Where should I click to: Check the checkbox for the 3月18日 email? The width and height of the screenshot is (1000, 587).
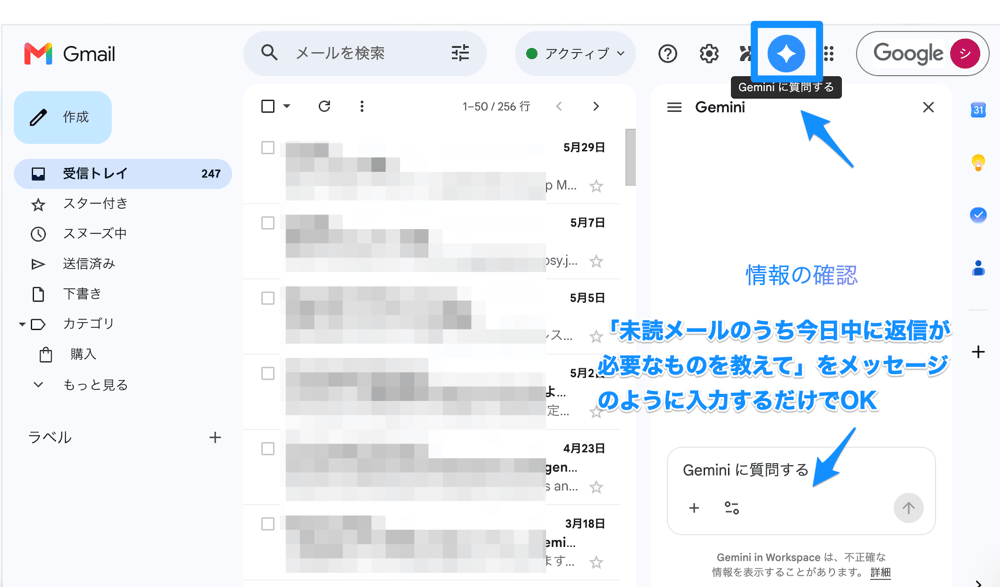[268, 524]
